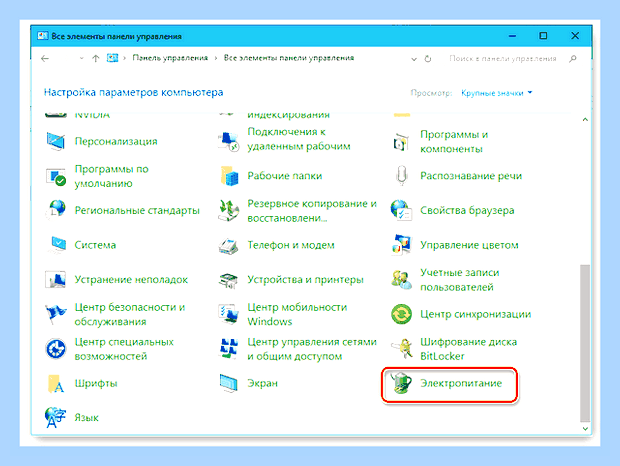Click the Центр безопасности и обслуживания flag icon

pyautogui.click(x=55, y=314)
